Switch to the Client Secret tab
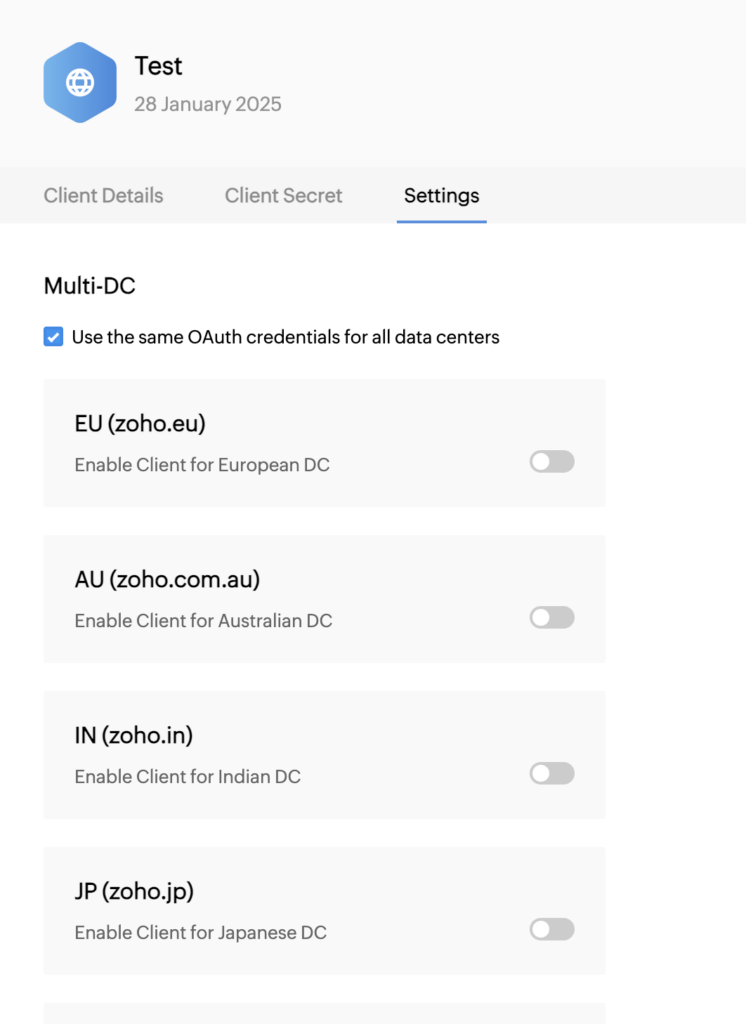Viewport: 746px width, 1024px height. coord(284,195)
